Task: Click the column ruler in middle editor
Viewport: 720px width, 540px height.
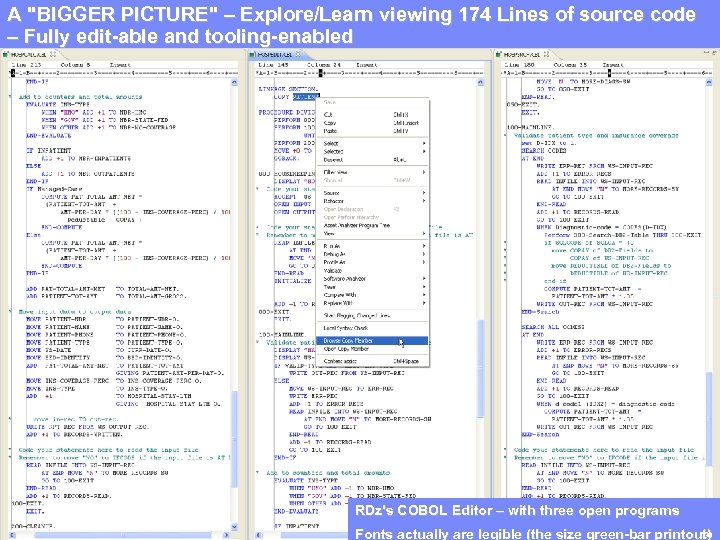Action: [x=370, y=73]
